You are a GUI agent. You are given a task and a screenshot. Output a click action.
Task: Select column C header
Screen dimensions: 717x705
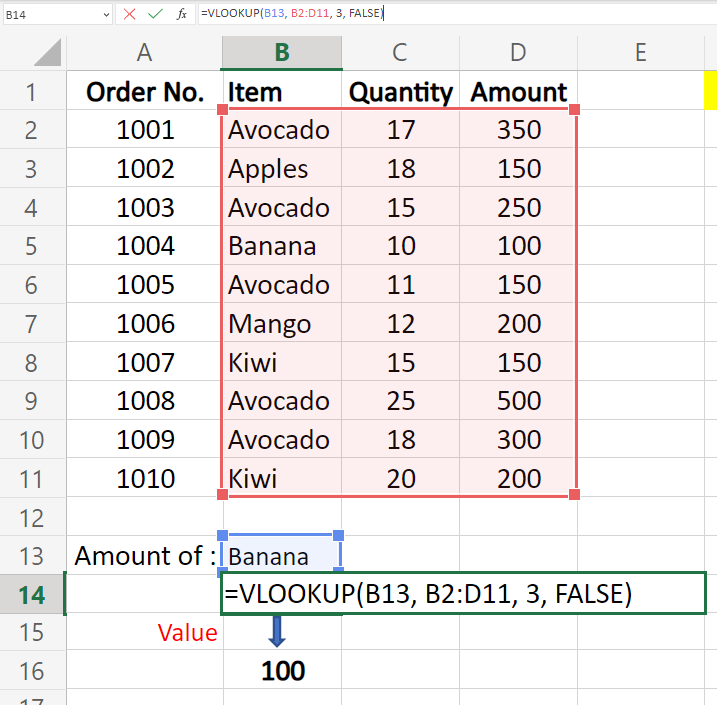click(x=400, y=53)
